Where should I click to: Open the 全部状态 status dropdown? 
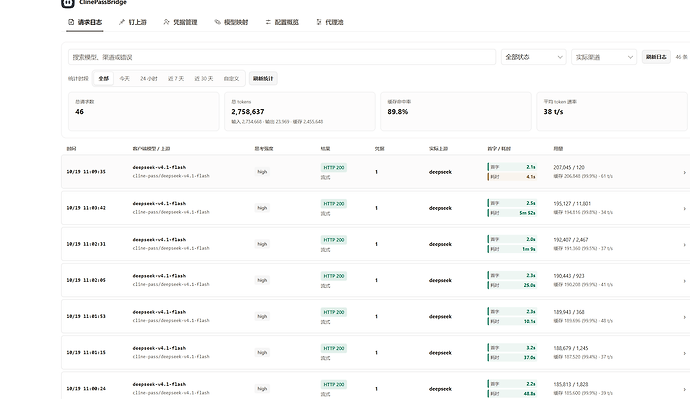coord(533,57)
